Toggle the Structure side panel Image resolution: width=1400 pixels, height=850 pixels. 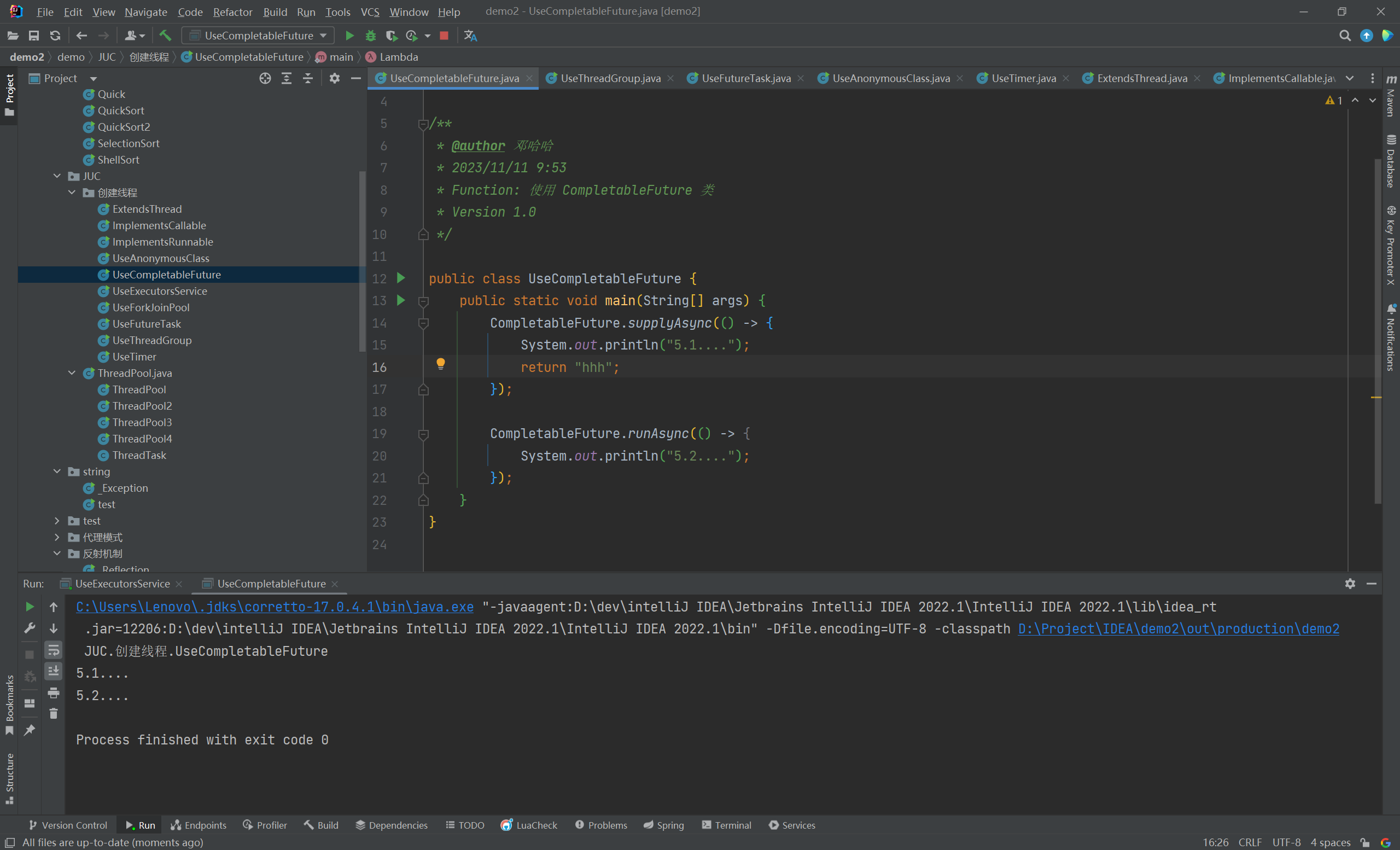[x=9, y=778]
